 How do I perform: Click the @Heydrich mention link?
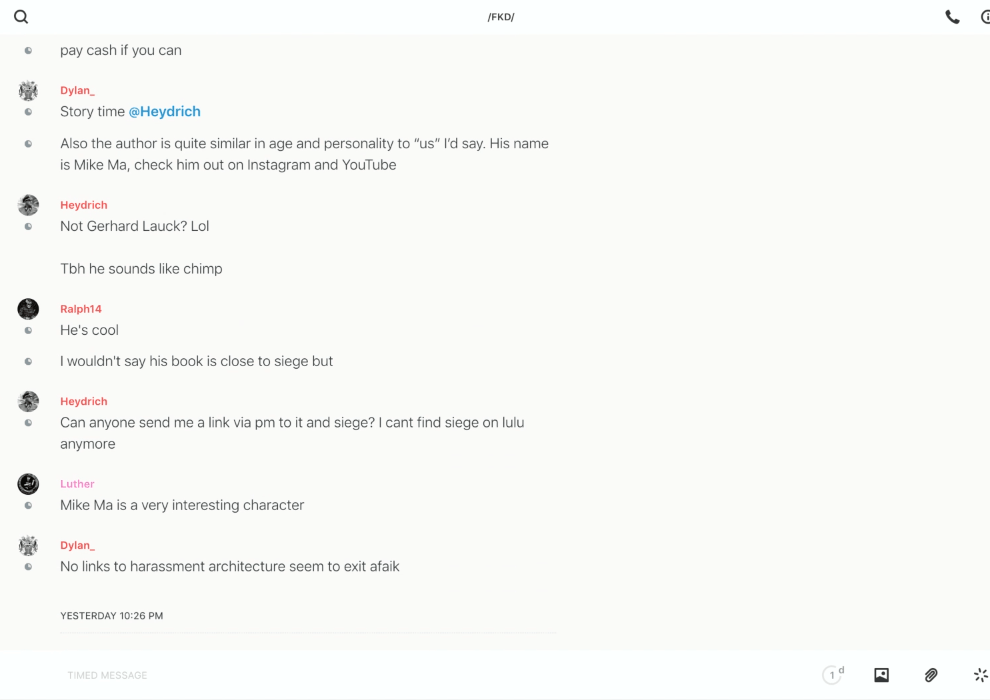(x=164, y=112)
